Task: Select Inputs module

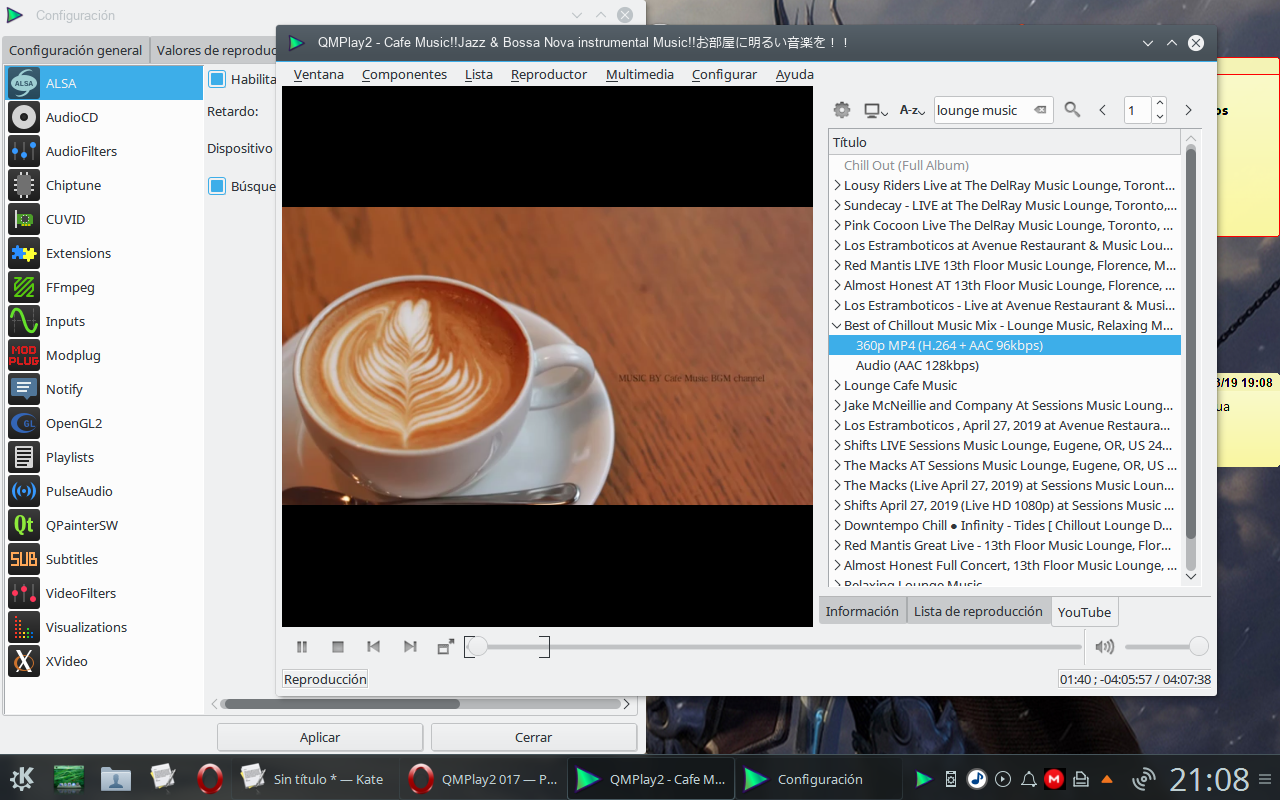Action: [104, 321]
